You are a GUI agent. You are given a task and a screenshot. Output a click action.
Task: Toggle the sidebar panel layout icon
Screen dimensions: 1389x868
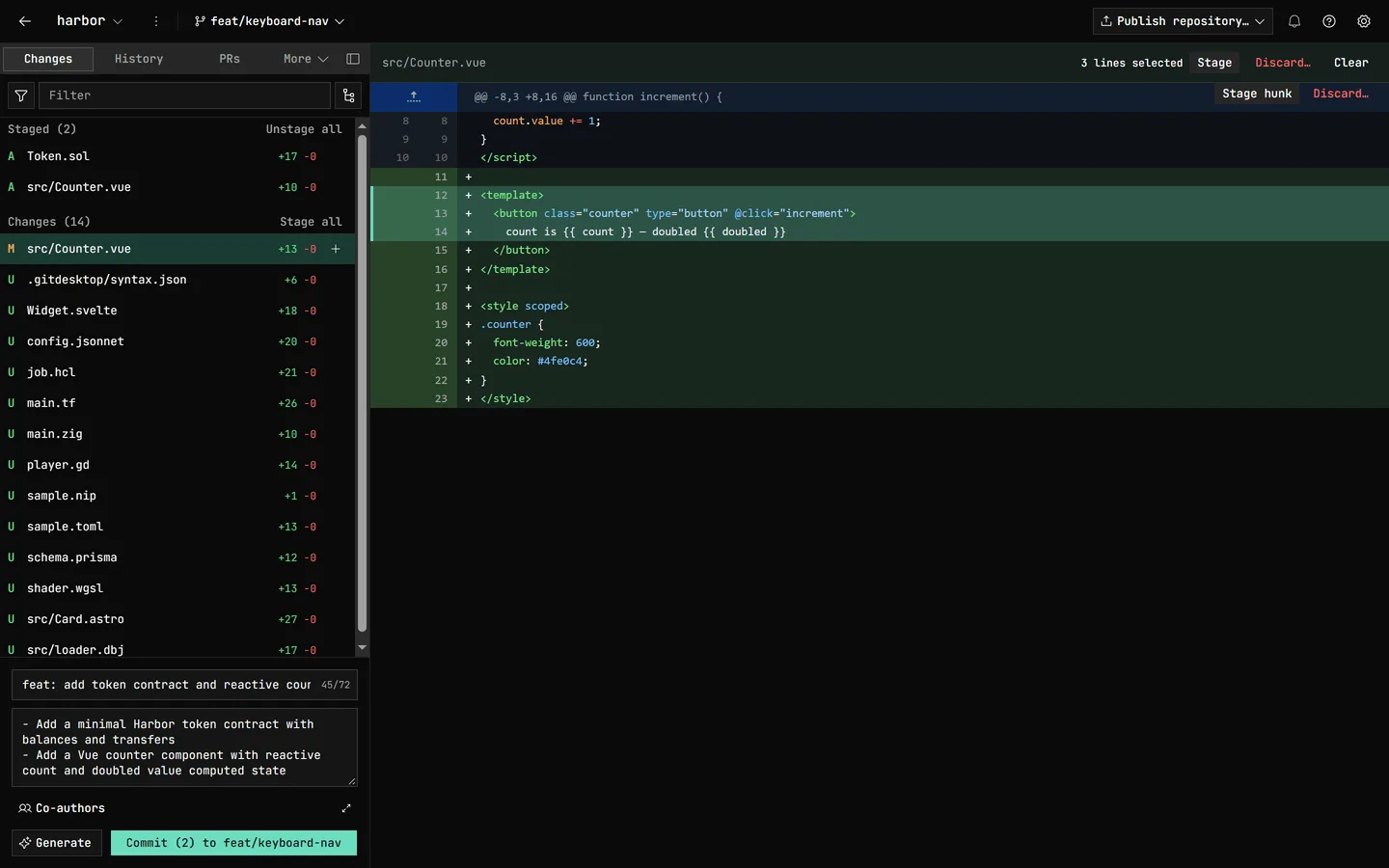click(353, 59)
